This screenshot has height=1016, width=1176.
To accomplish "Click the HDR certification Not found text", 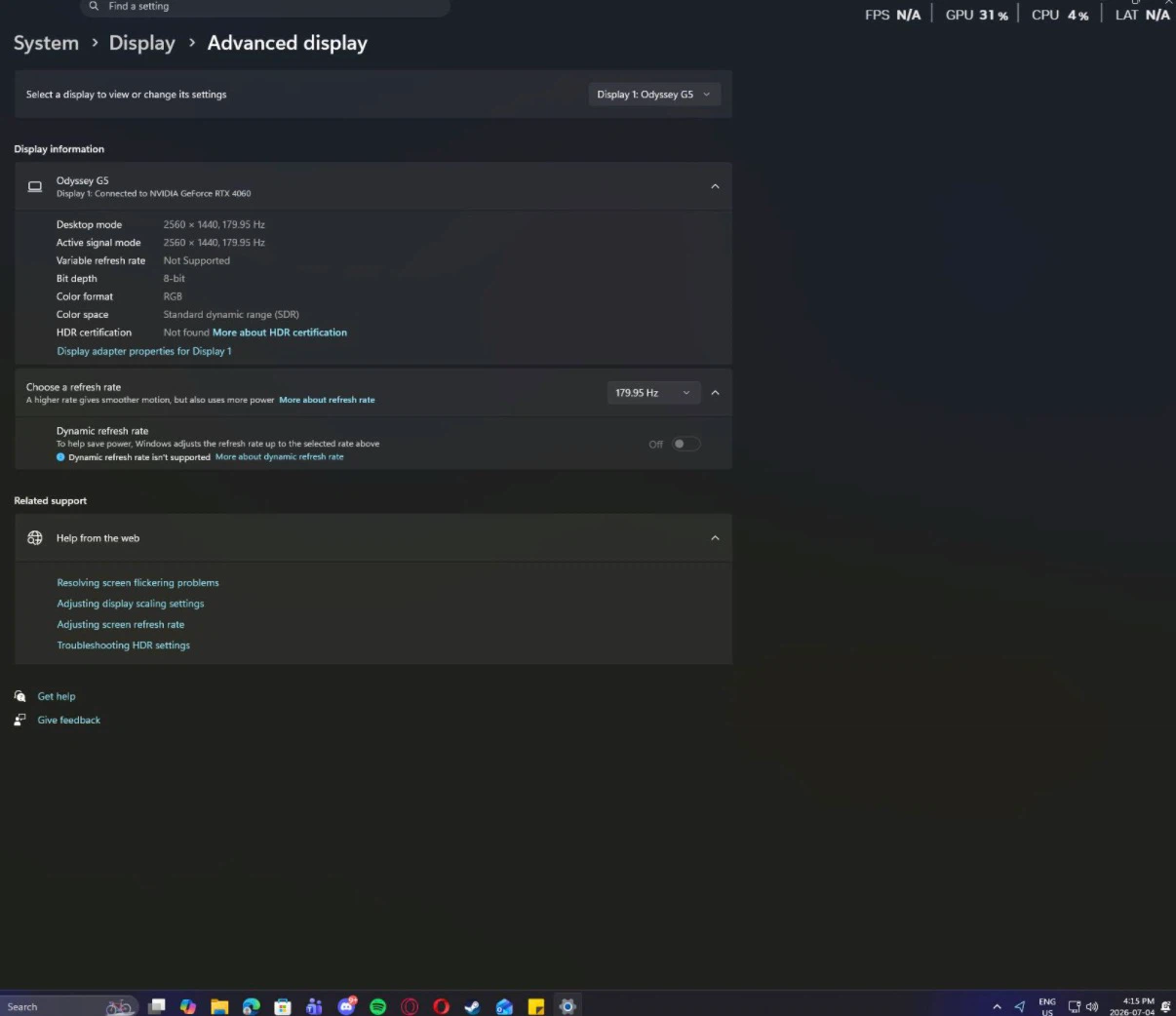I will pos(186,332).
